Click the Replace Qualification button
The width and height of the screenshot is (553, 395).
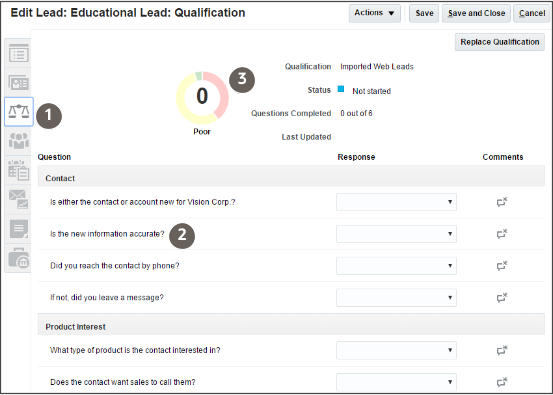coord(500,42)
